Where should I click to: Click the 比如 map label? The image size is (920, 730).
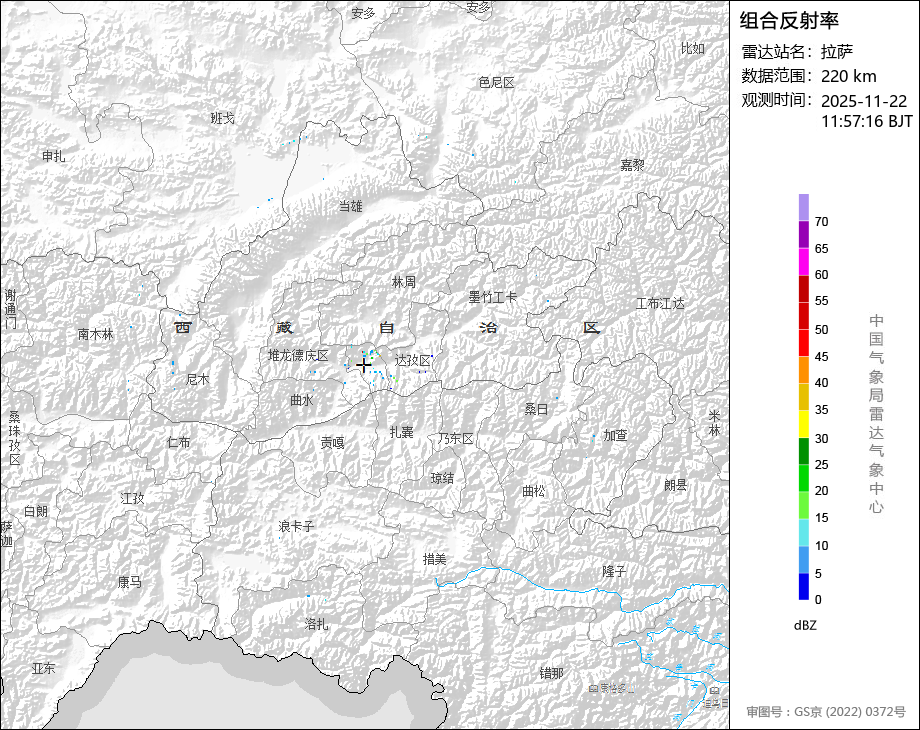[x=692, y=48]
